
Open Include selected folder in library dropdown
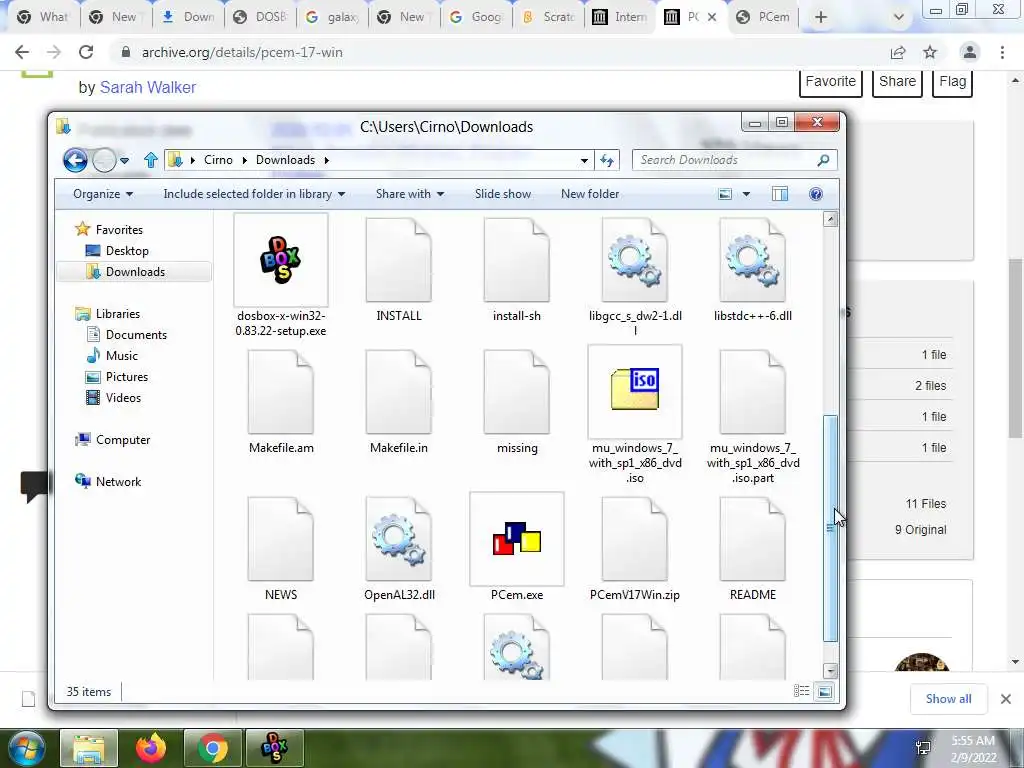(254, 194)
